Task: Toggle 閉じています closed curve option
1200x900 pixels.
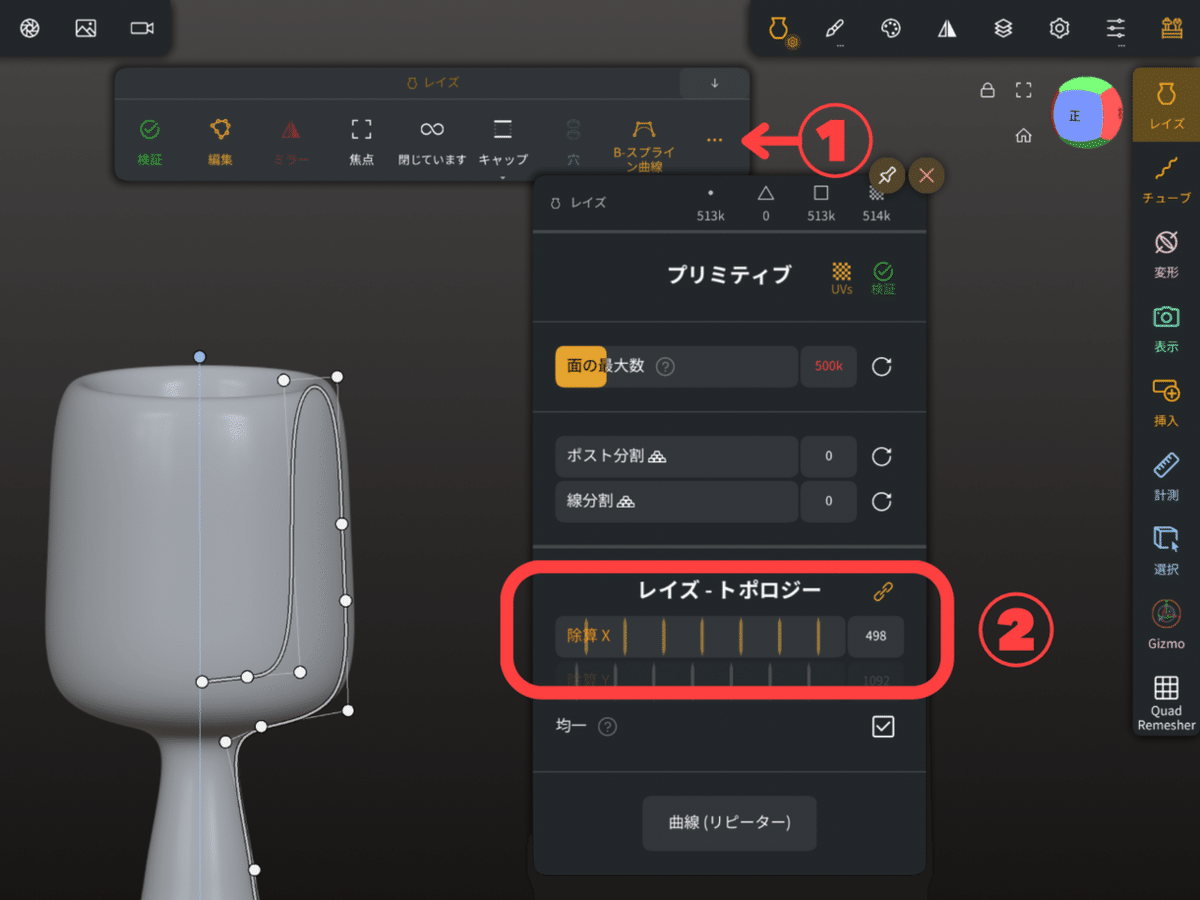Action: coord(432,141)
